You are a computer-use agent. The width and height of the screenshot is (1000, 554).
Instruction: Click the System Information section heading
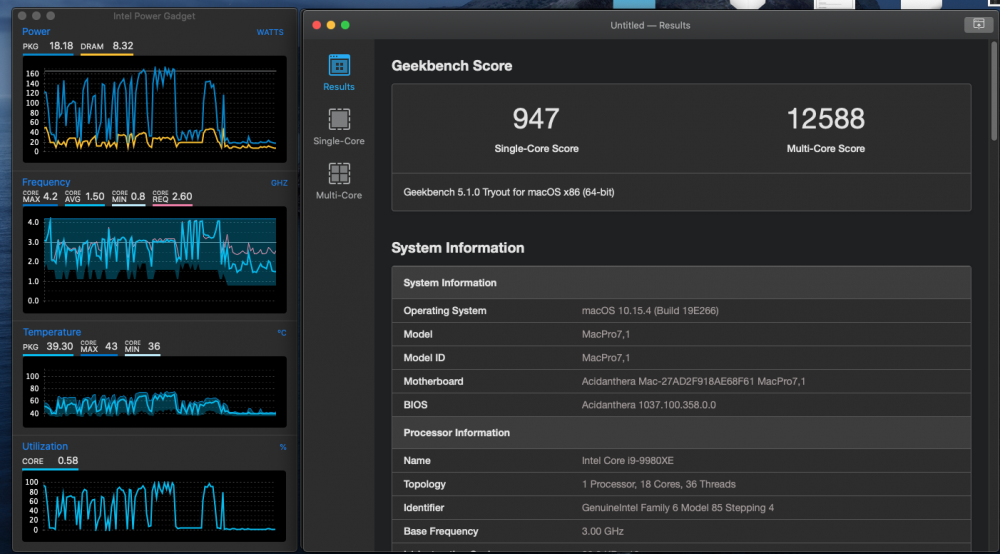457,248
